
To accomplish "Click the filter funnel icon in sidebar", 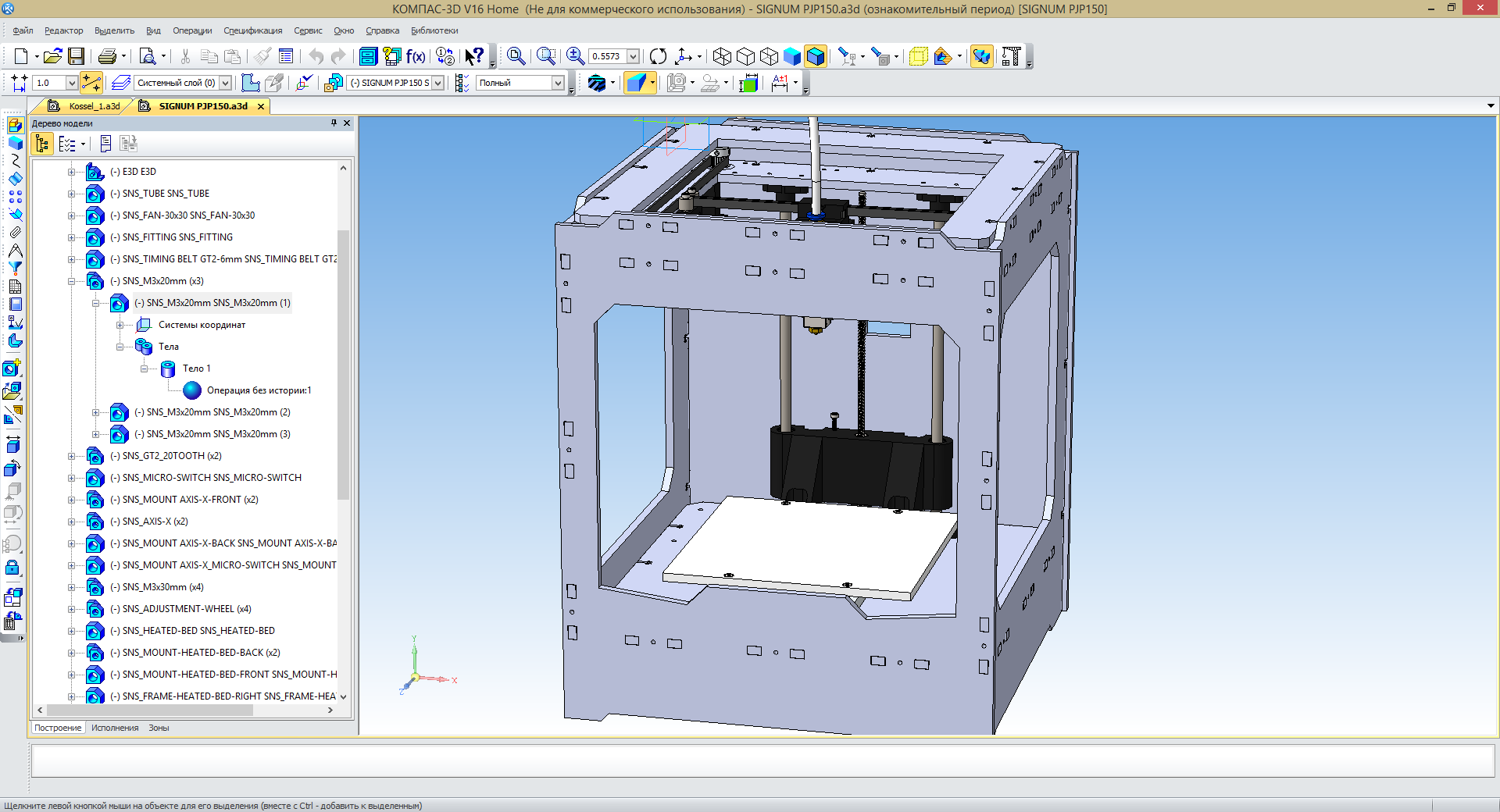I will point(15,269).
